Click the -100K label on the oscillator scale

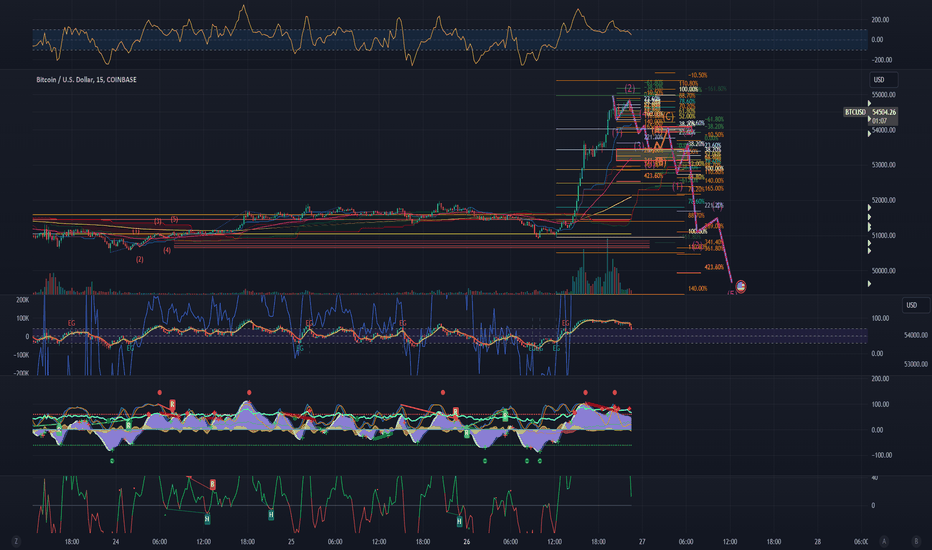(x=22, y=355)
